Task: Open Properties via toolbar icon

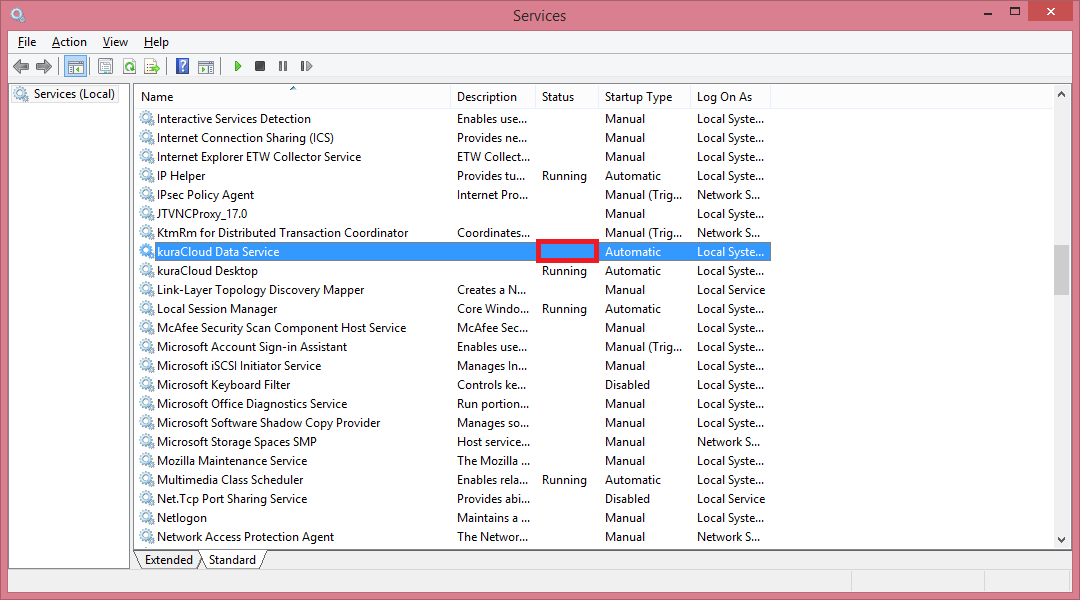Action: [x=105, y=66]
